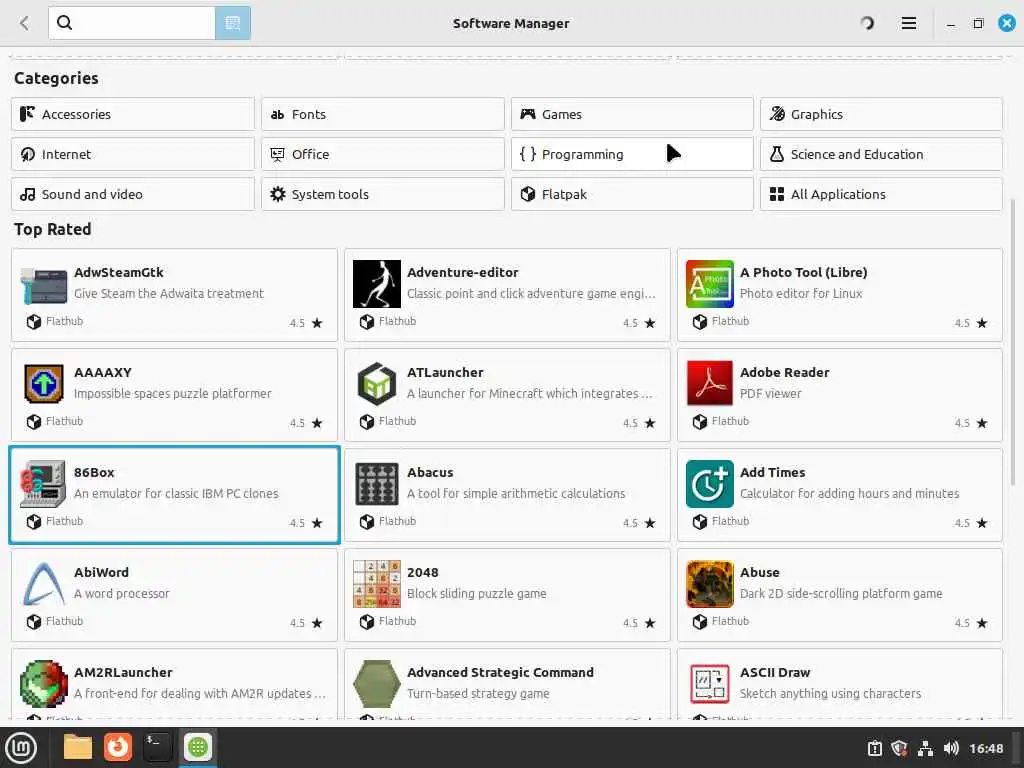Viewport: 1024px width, 768px height.
Task: Click the ASCII Draw app icon
Action: (x=710, y=684)
